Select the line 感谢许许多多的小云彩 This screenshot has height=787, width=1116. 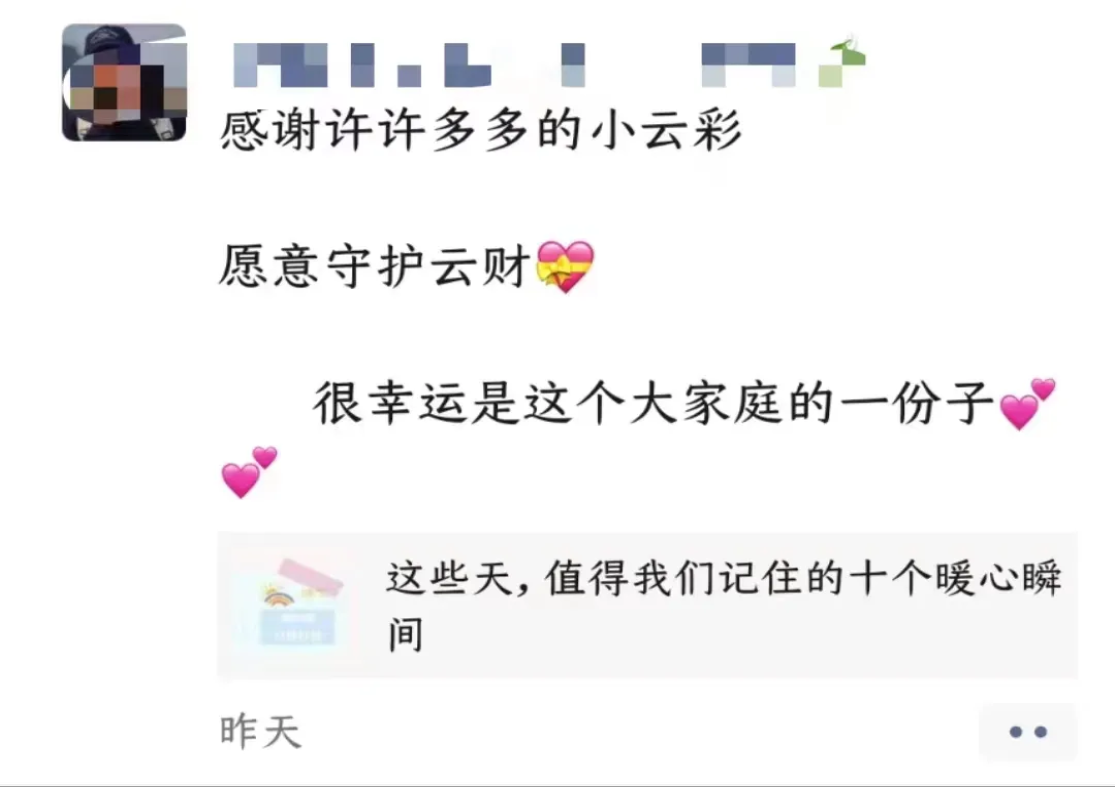point(480,131)
